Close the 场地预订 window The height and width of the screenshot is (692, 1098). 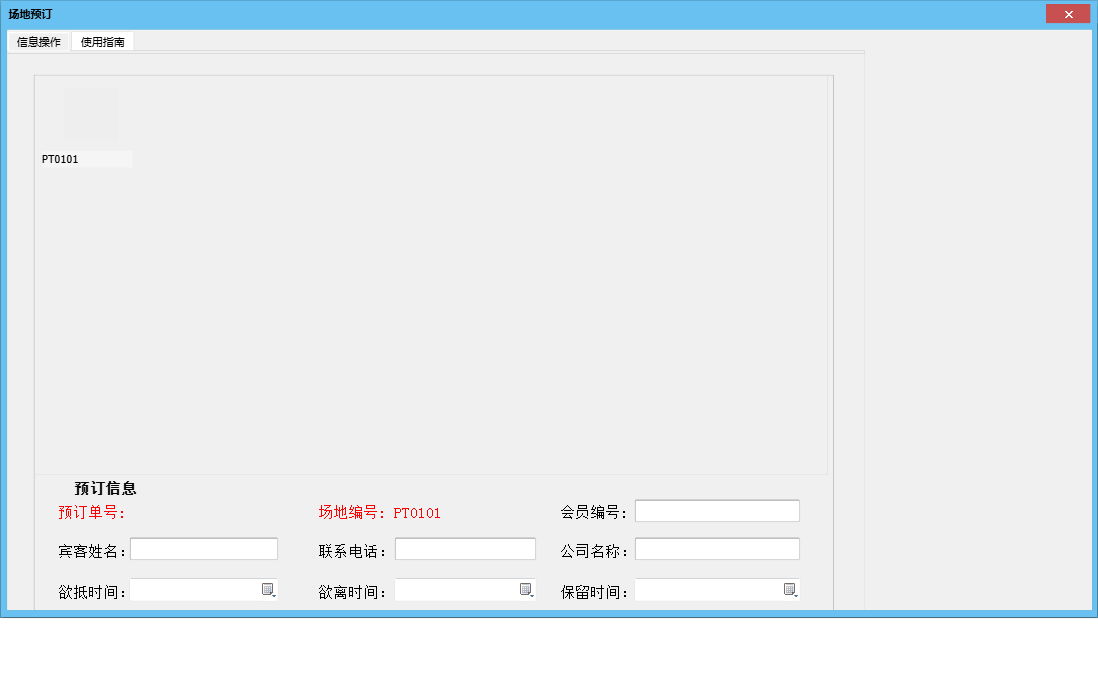pos(1068,14)
